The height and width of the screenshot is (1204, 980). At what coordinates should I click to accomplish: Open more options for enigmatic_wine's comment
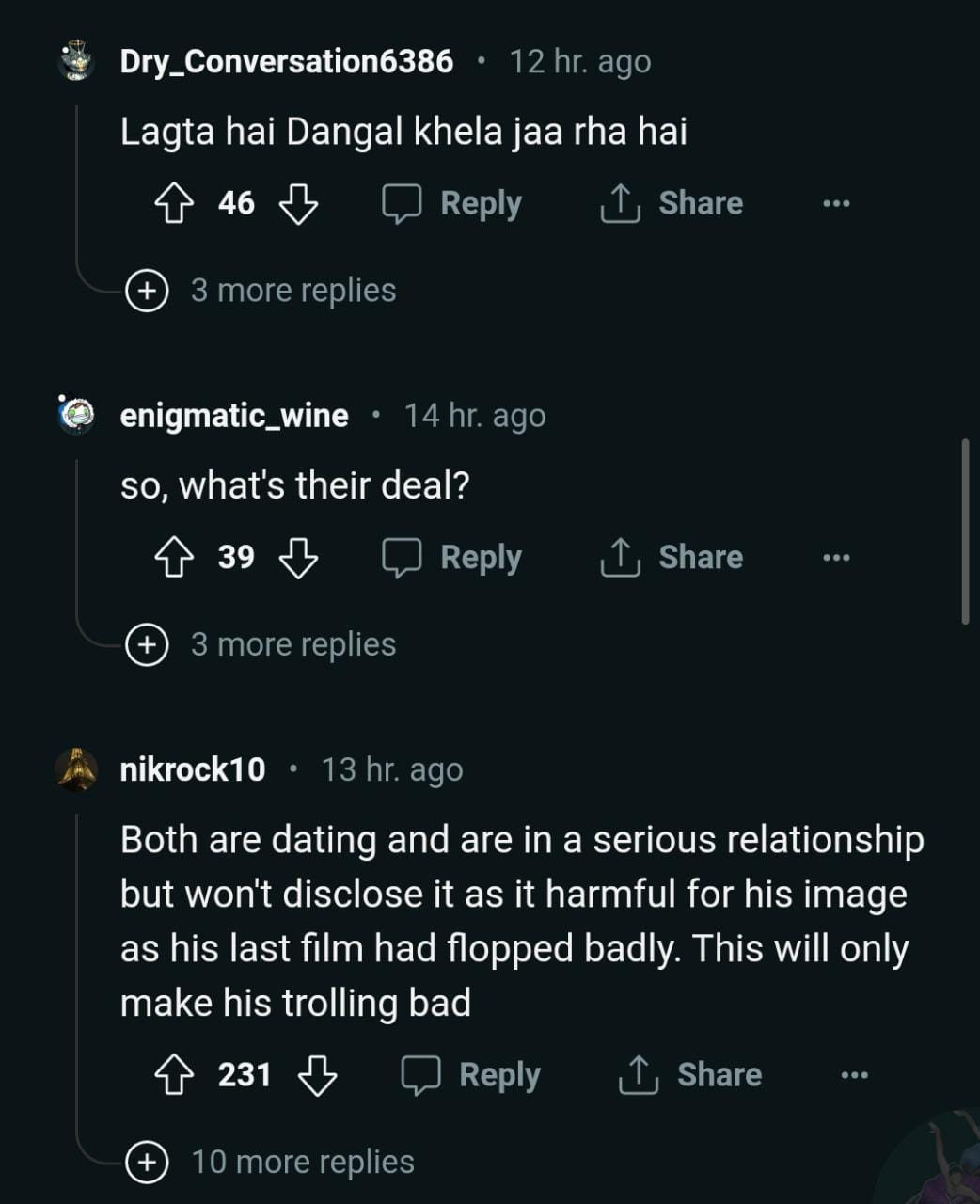pos(835,557)
